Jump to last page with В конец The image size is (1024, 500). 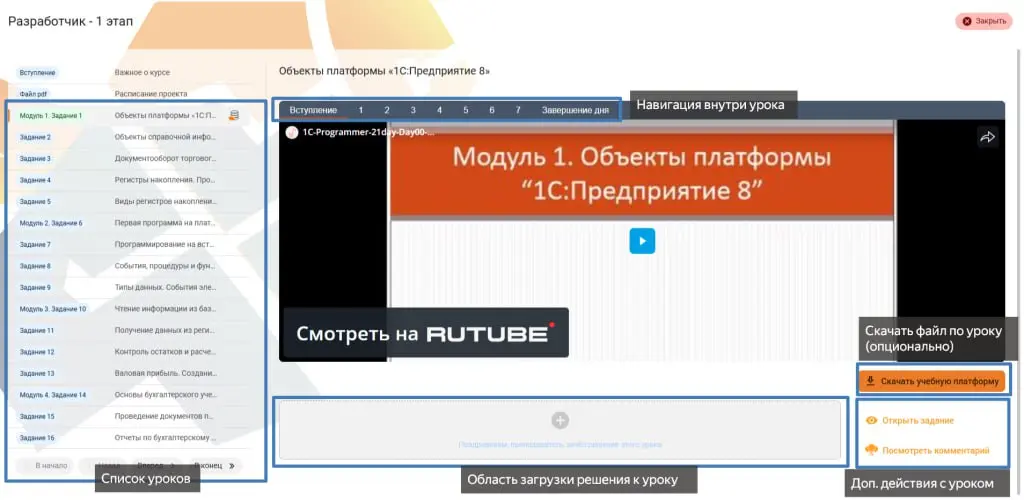click(215, 465)
